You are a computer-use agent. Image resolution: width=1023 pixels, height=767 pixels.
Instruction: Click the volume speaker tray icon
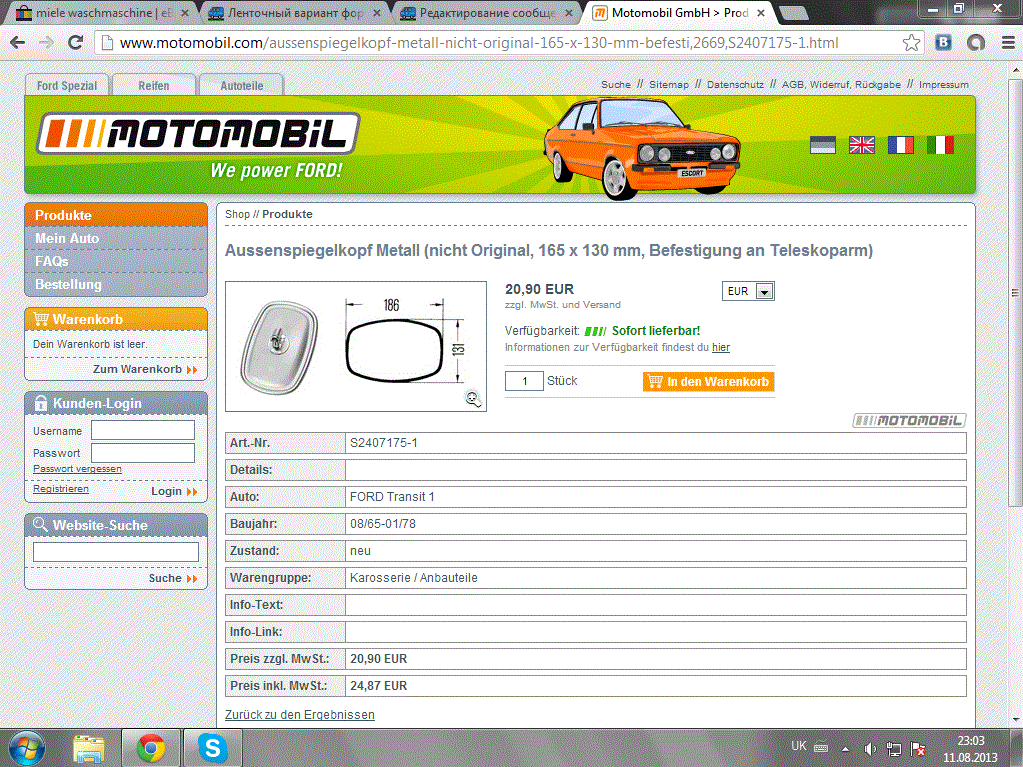(870, 749)
